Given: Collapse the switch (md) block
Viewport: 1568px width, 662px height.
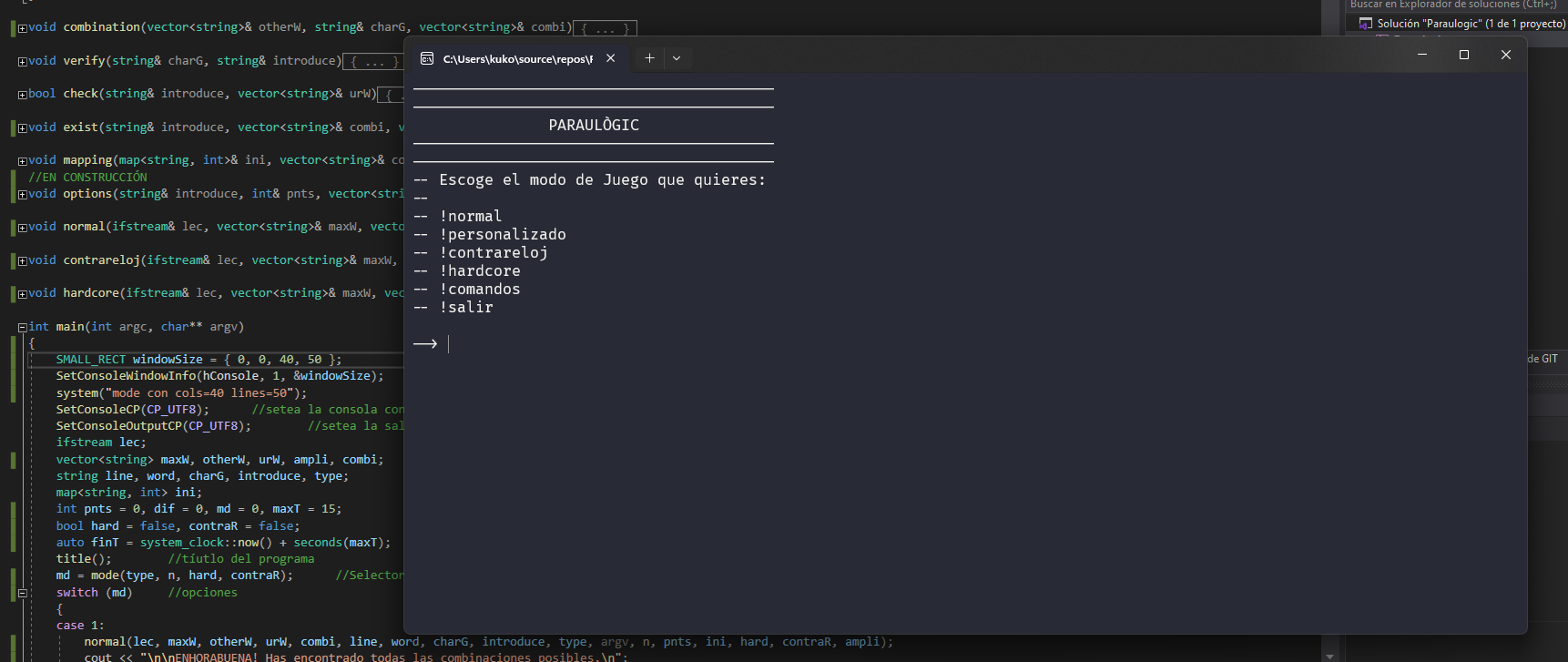Looking at the screenshot, I should 22,594.
